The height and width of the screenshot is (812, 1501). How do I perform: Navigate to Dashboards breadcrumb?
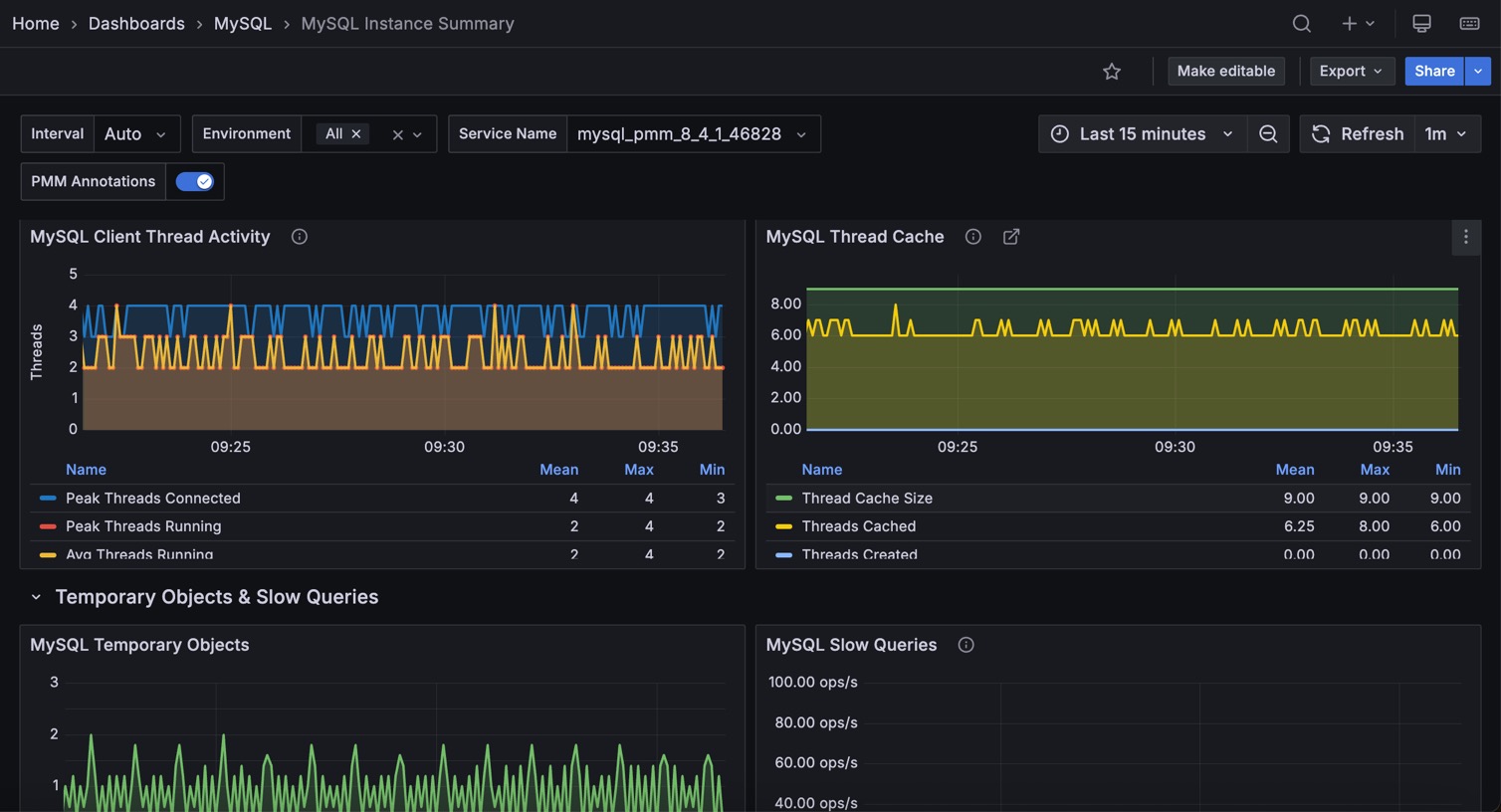point(136,24)
